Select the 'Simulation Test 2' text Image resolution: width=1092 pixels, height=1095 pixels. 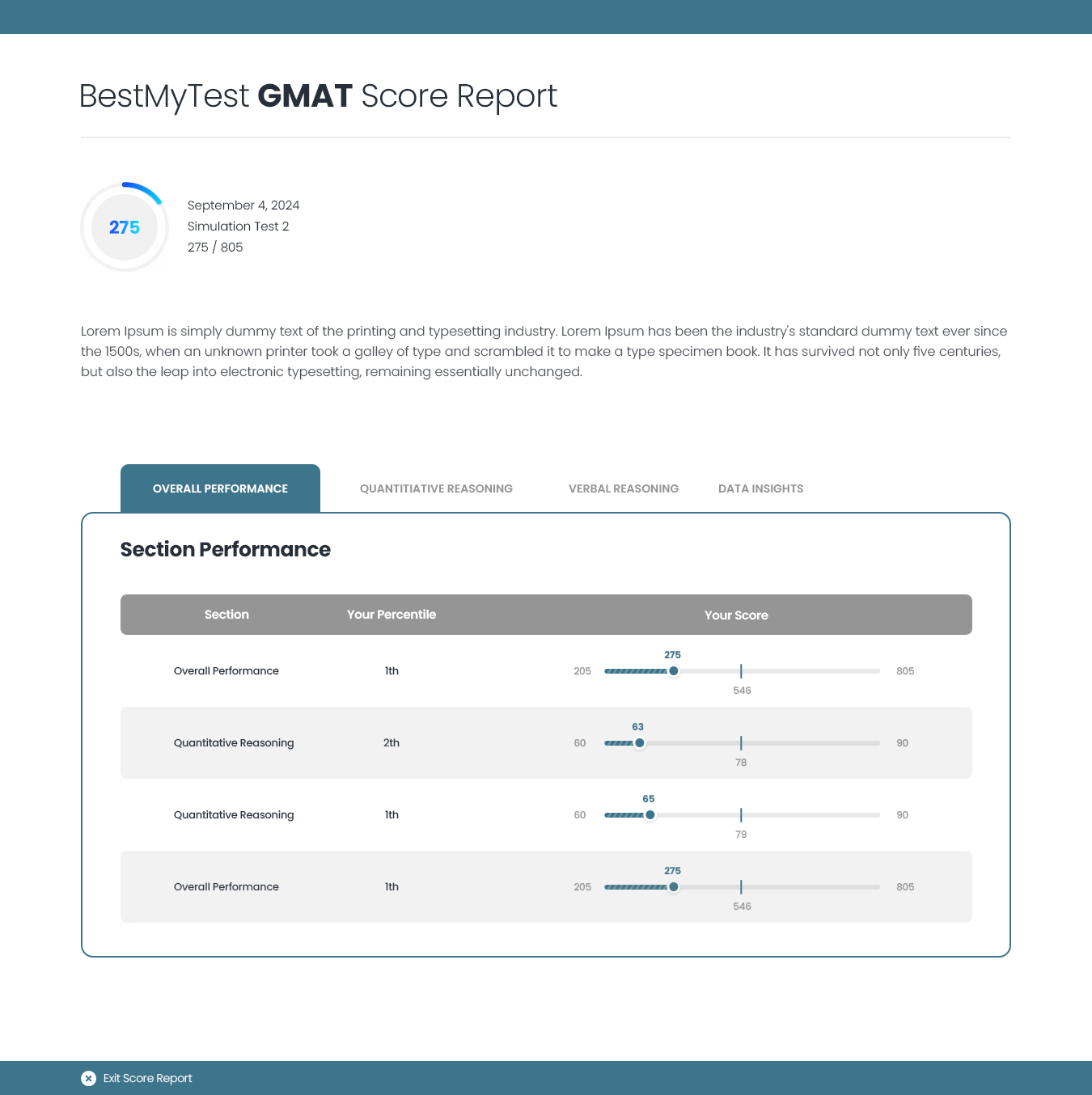coord(239,226)
